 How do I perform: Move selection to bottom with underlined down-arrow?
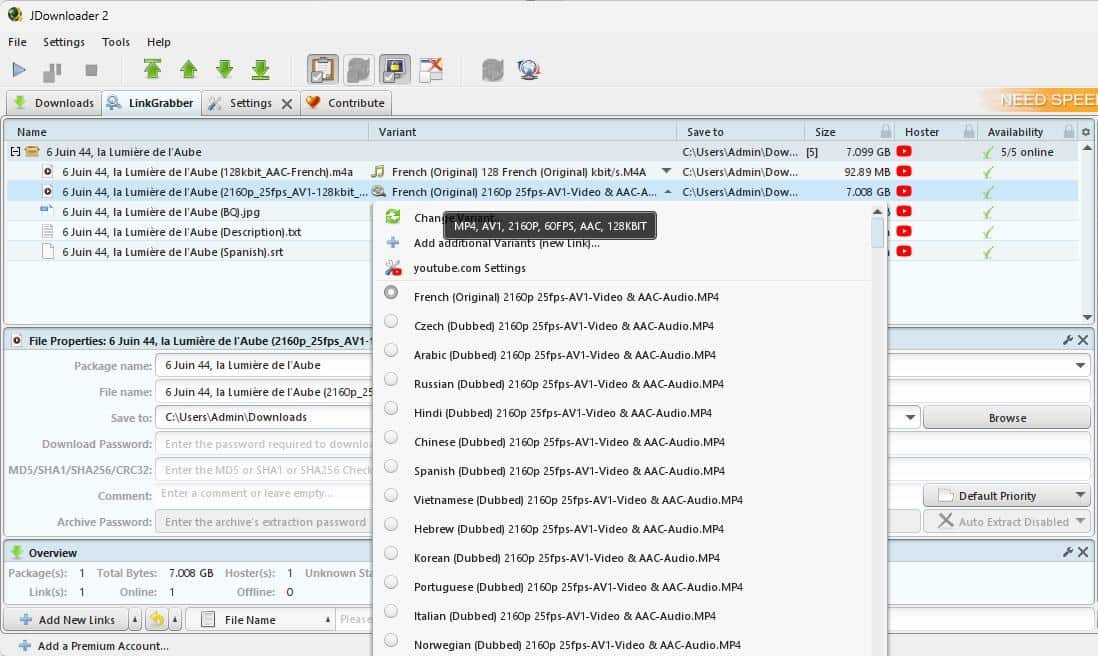pyautogui.click(x=260, y=69)
